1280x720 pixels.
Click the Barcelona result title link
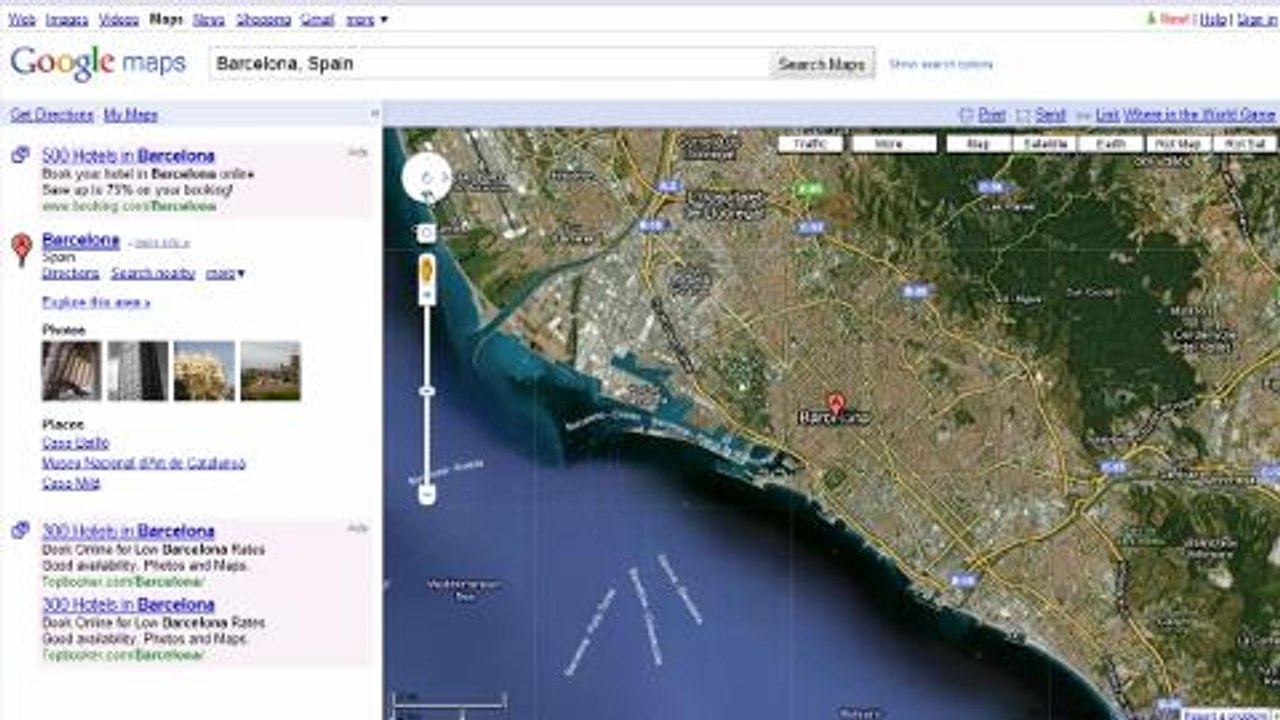click(81, 240)
